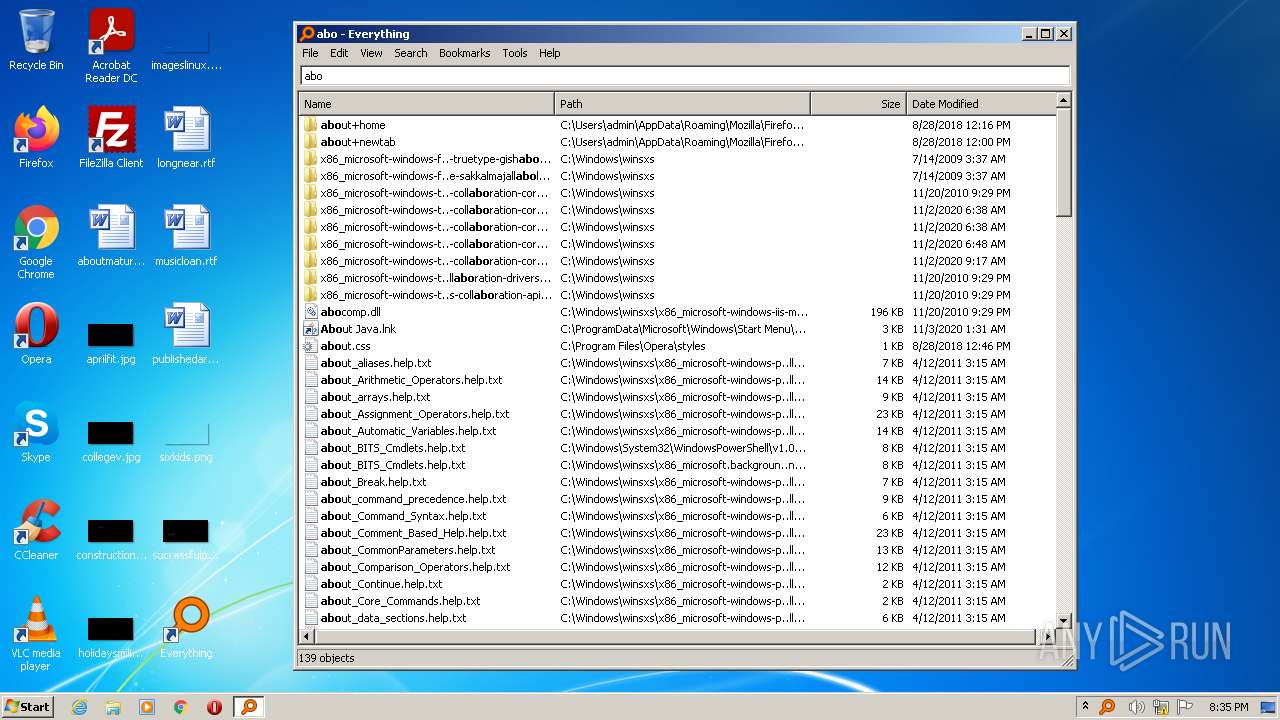Open the Search menu
The height and width of the screenshot is (720, 1280).
coord(410,53)
